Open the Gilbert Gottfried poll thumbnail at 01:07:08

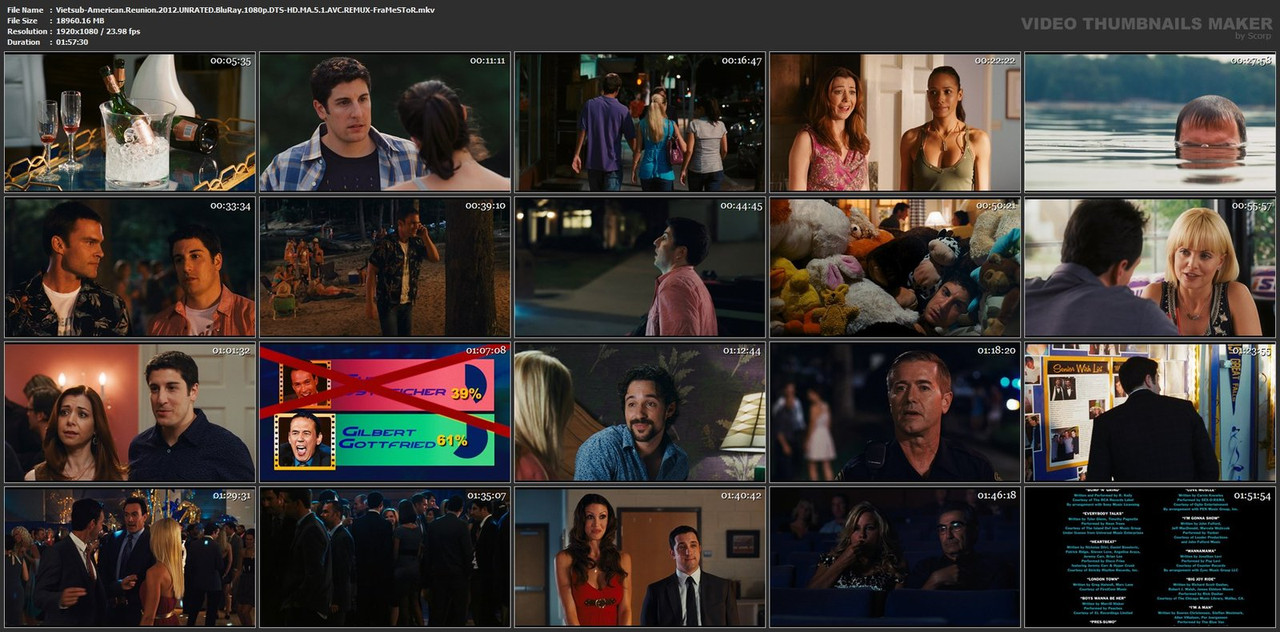[x=385, y=412]
